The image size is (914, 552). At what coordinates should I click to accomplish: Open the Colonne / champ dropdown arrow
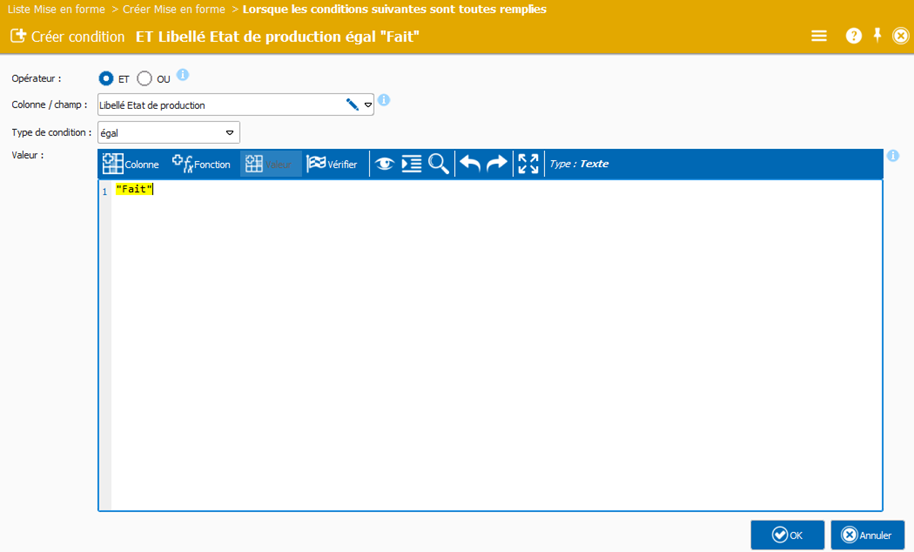(367, 105)
